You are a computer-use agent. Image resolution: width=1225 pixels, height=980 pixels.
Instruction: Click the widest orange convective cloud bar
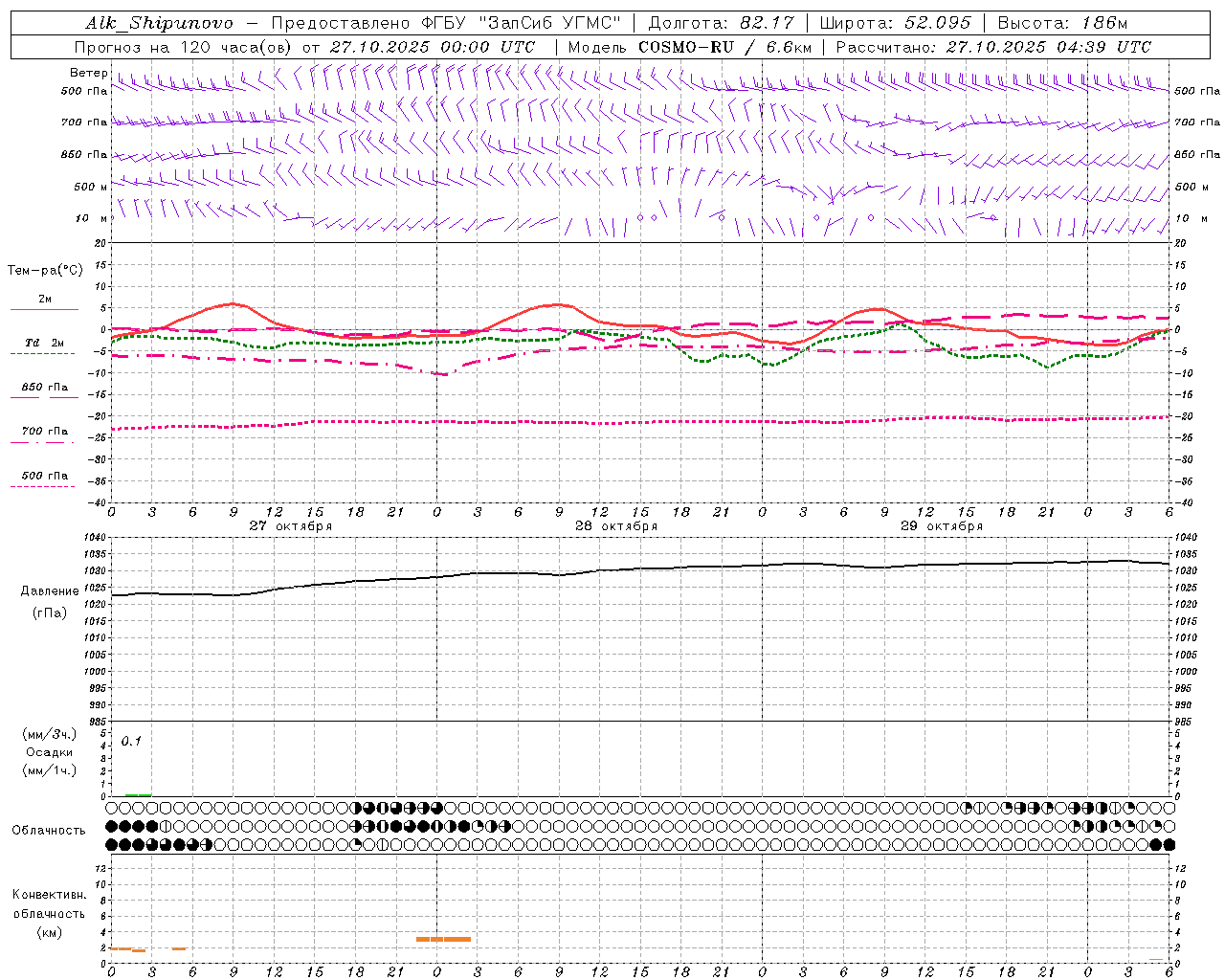[x=443, y=939]
